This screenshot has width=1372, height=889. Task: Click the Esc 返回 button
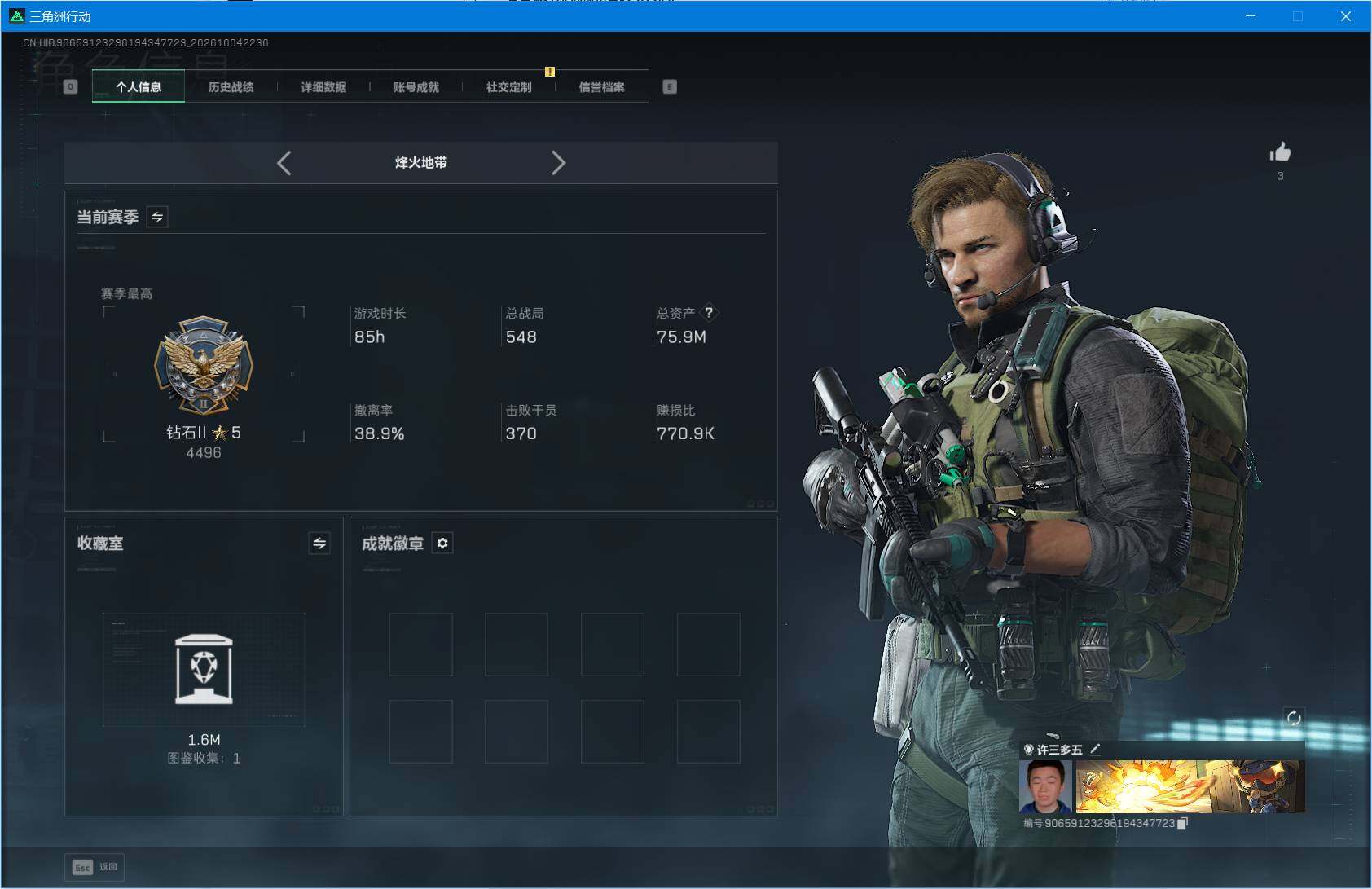95,867
